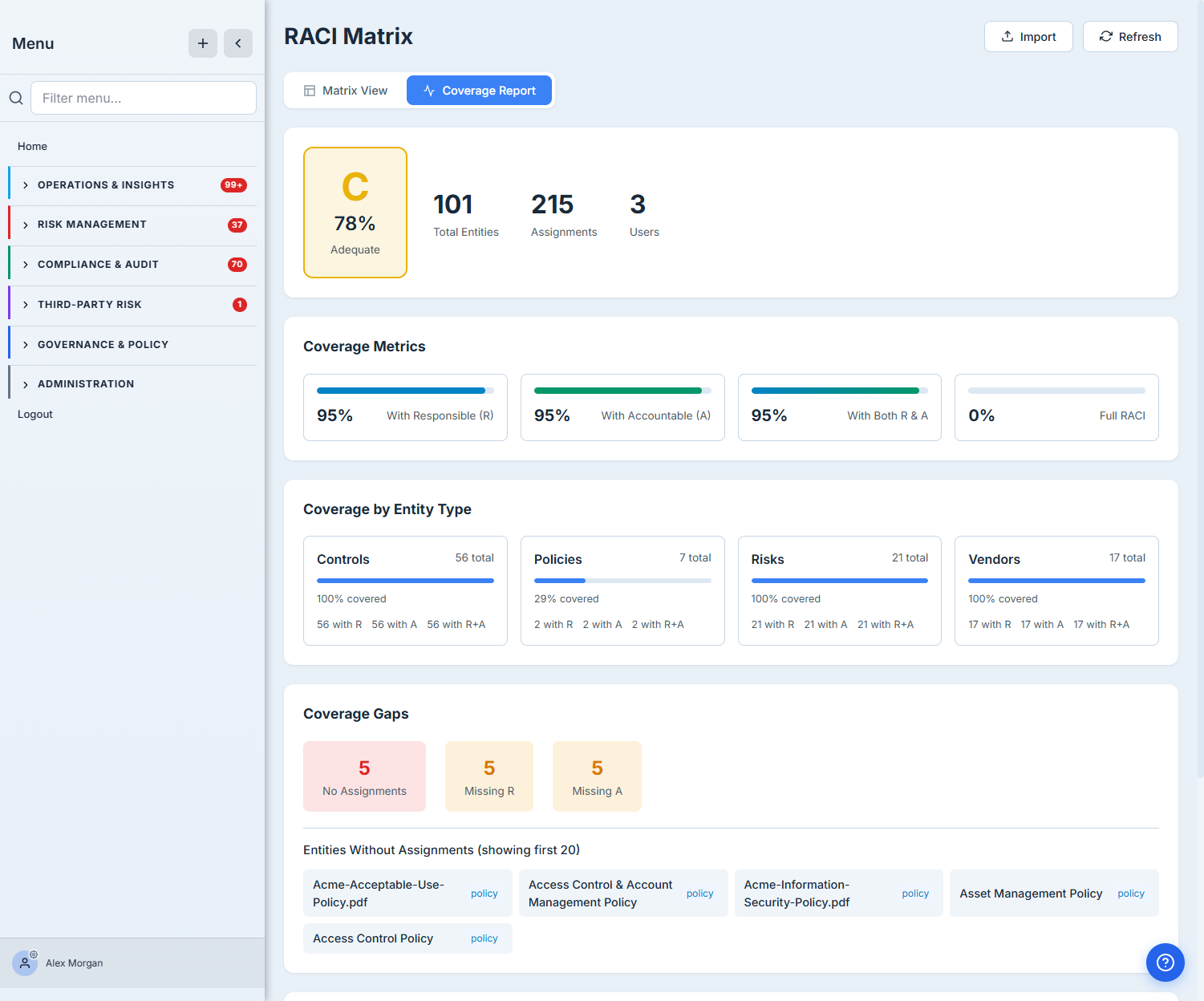Open Access Control & Account Management Policy
The width and height of the screenshot is (1204, 1001).
623,894
